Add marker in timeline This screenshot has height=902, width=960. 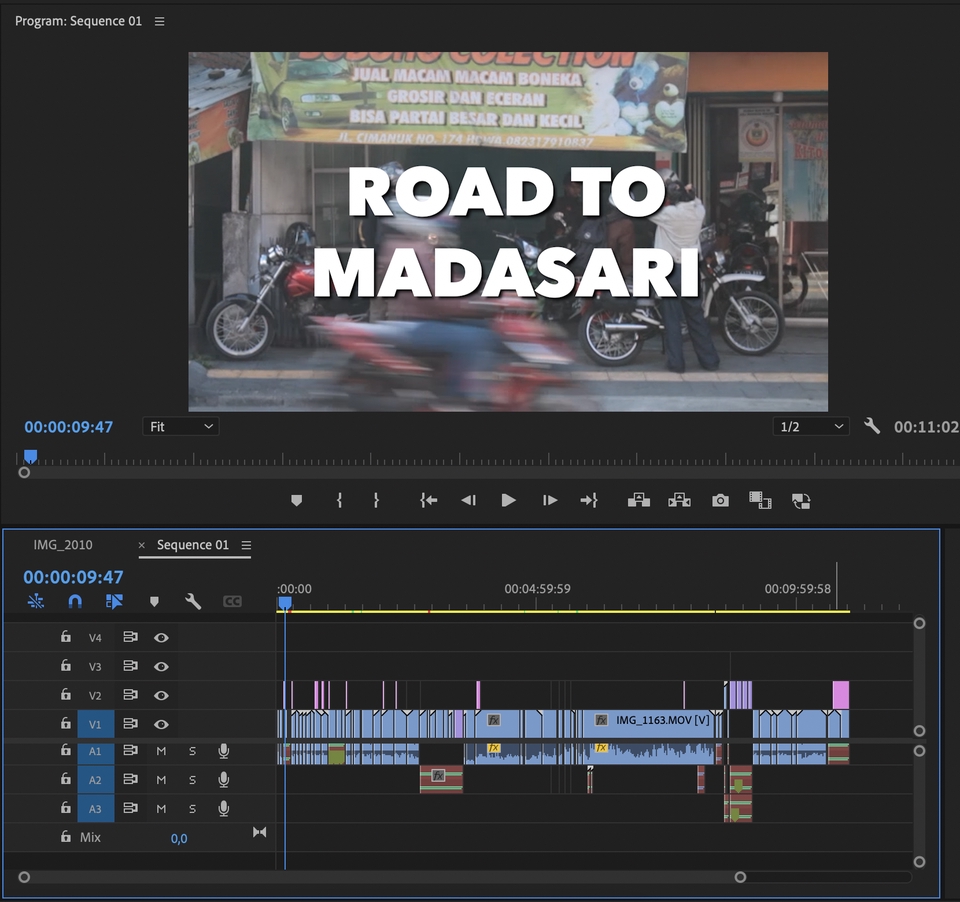154,602
